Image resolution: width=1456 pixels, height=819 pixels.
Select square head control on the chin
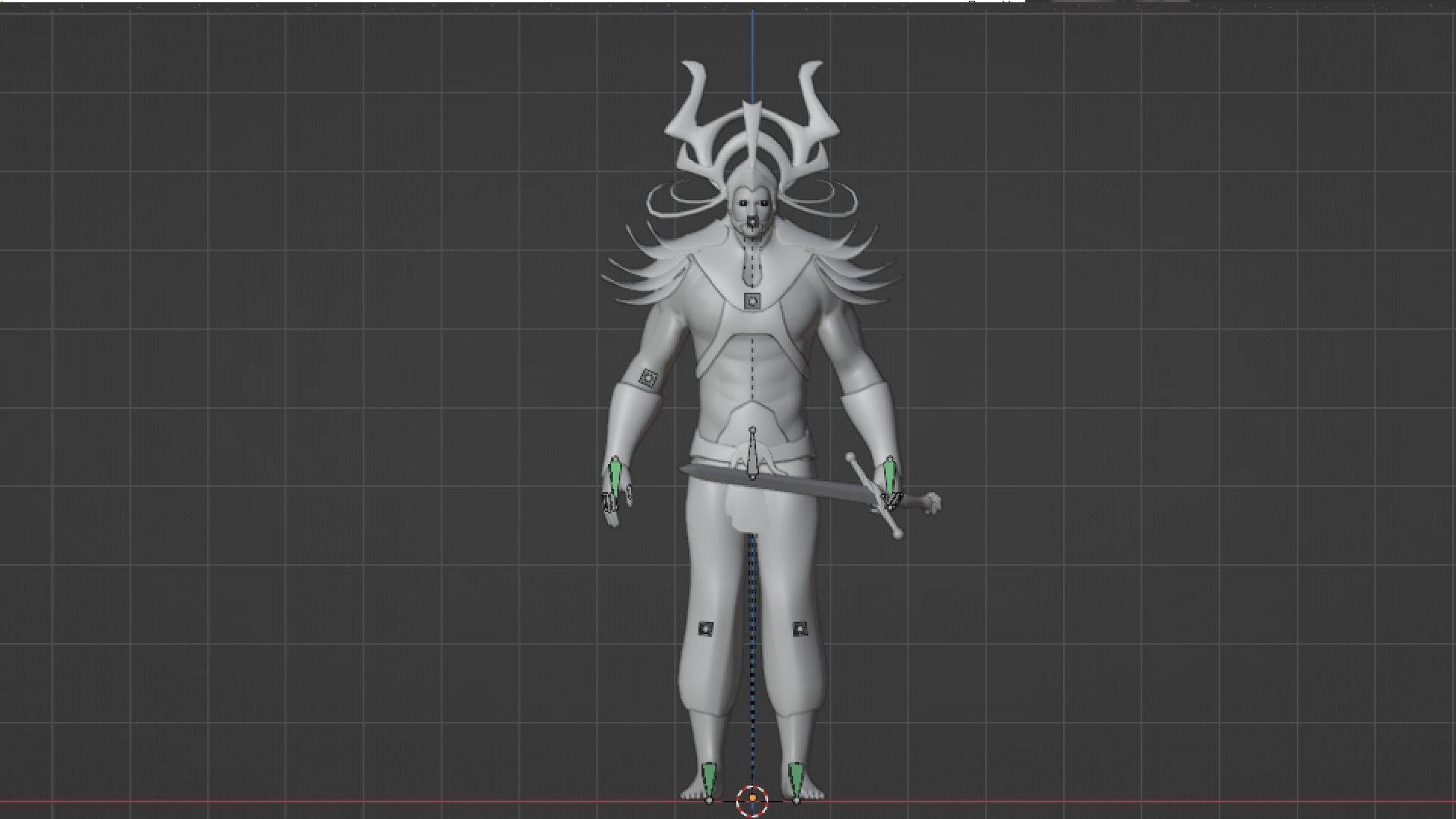coord(752,223)
